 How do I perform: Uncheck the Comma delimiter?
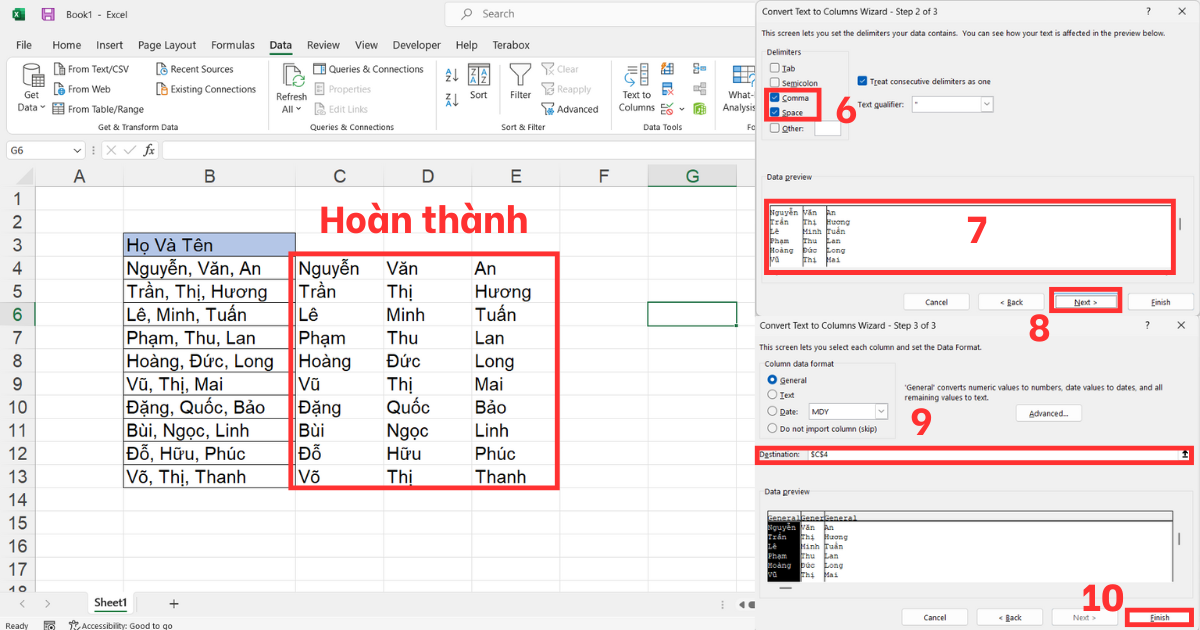tap(775, 98)
